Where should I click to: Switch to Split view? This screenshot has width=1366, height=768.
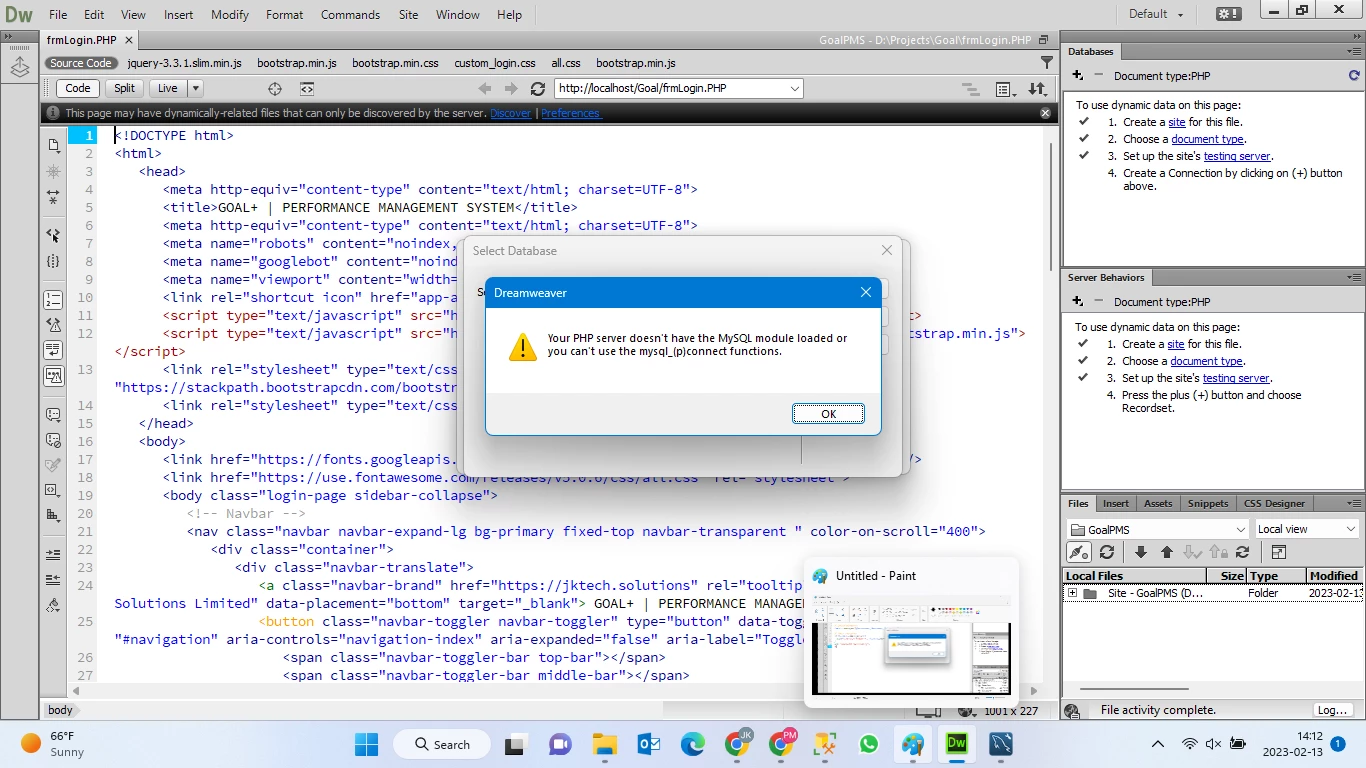point(124,88)
